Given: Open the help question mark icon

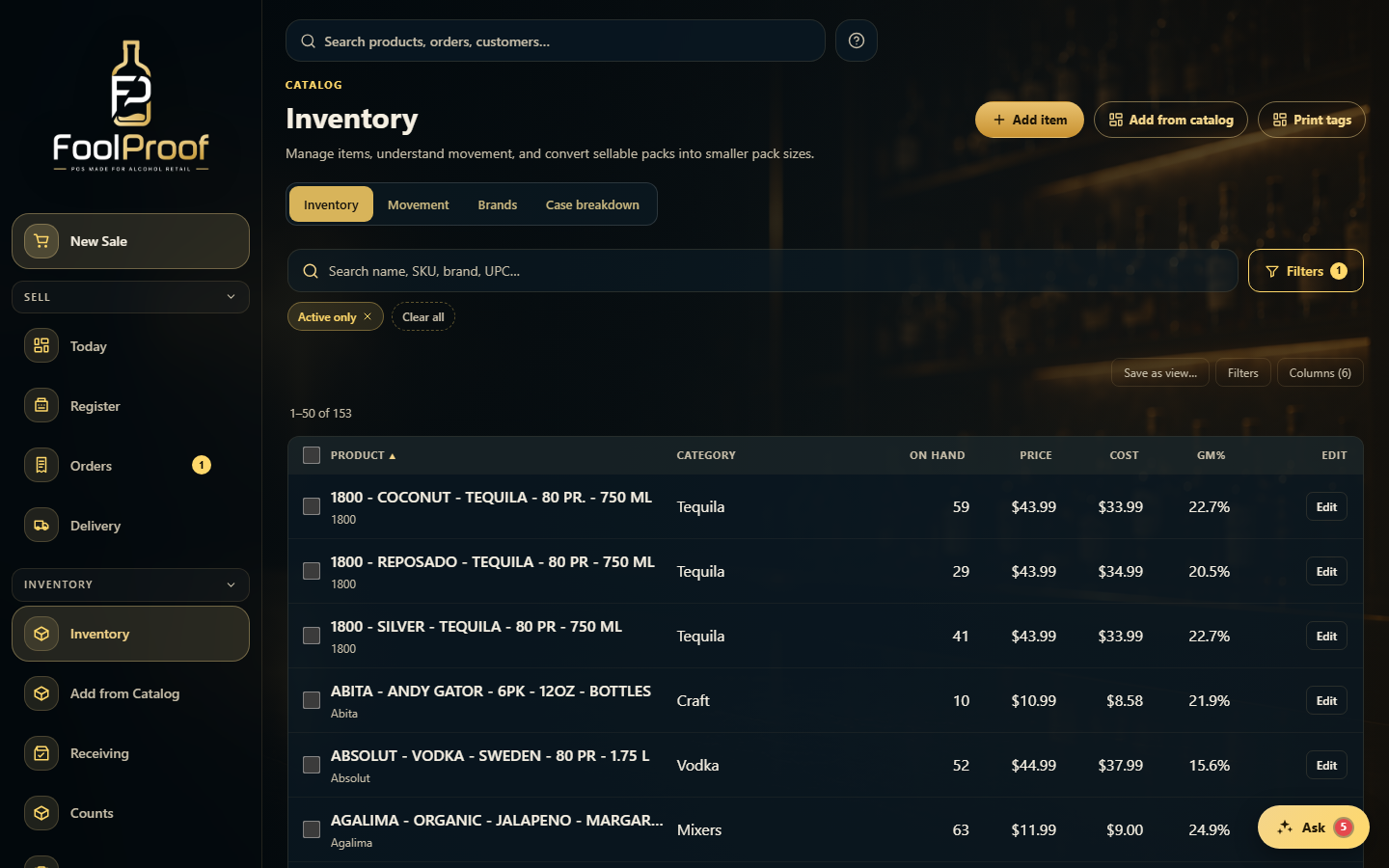Looking at the screenshot, I should tap(857, 41).
